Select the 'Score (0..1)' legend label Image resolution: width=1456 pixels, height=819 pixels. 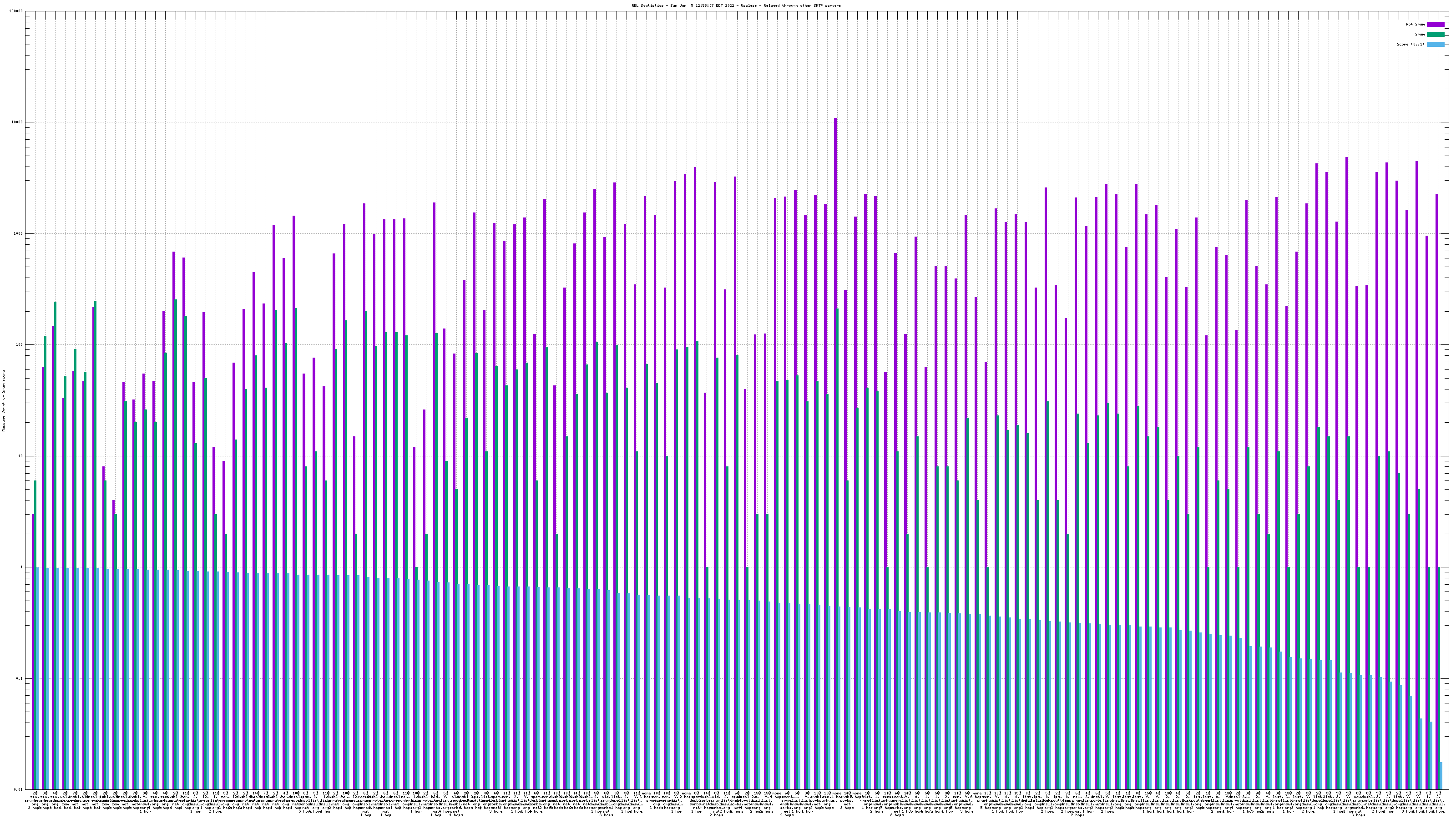(x=1410, y=44)
